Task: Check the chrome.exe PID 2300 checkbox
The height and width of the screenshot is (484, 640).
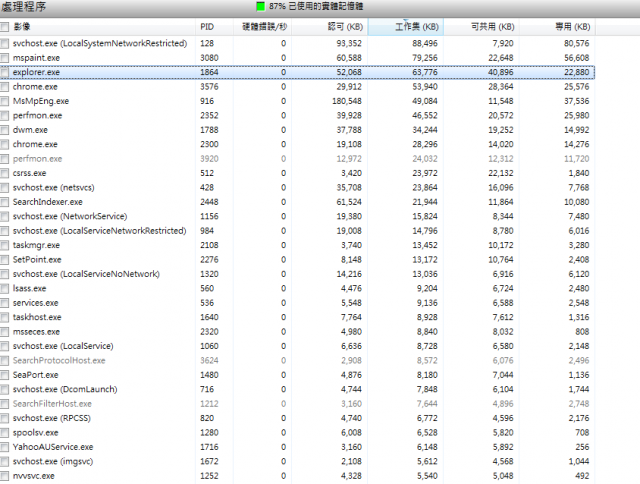Action: pos(4,144)
